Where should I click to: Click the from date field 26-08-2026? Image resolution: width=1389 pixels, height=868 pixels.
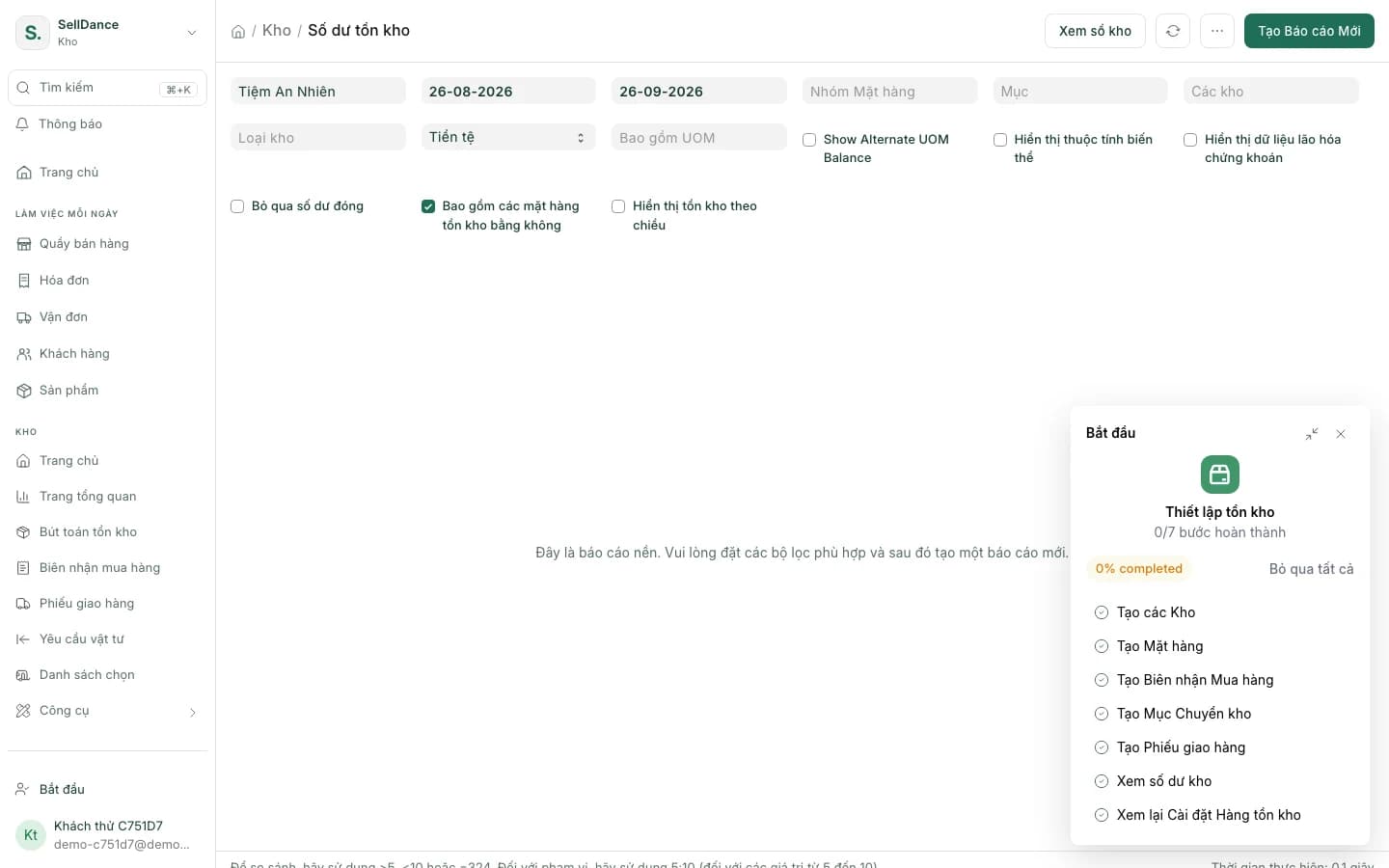pos(508,92)
